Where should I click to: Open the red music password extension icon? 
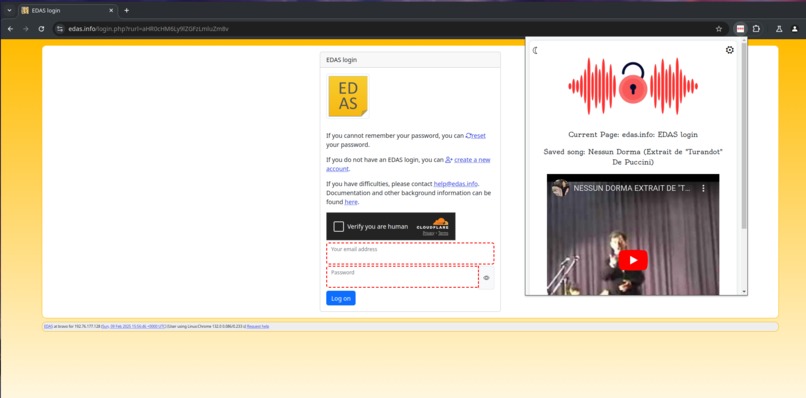740,29
